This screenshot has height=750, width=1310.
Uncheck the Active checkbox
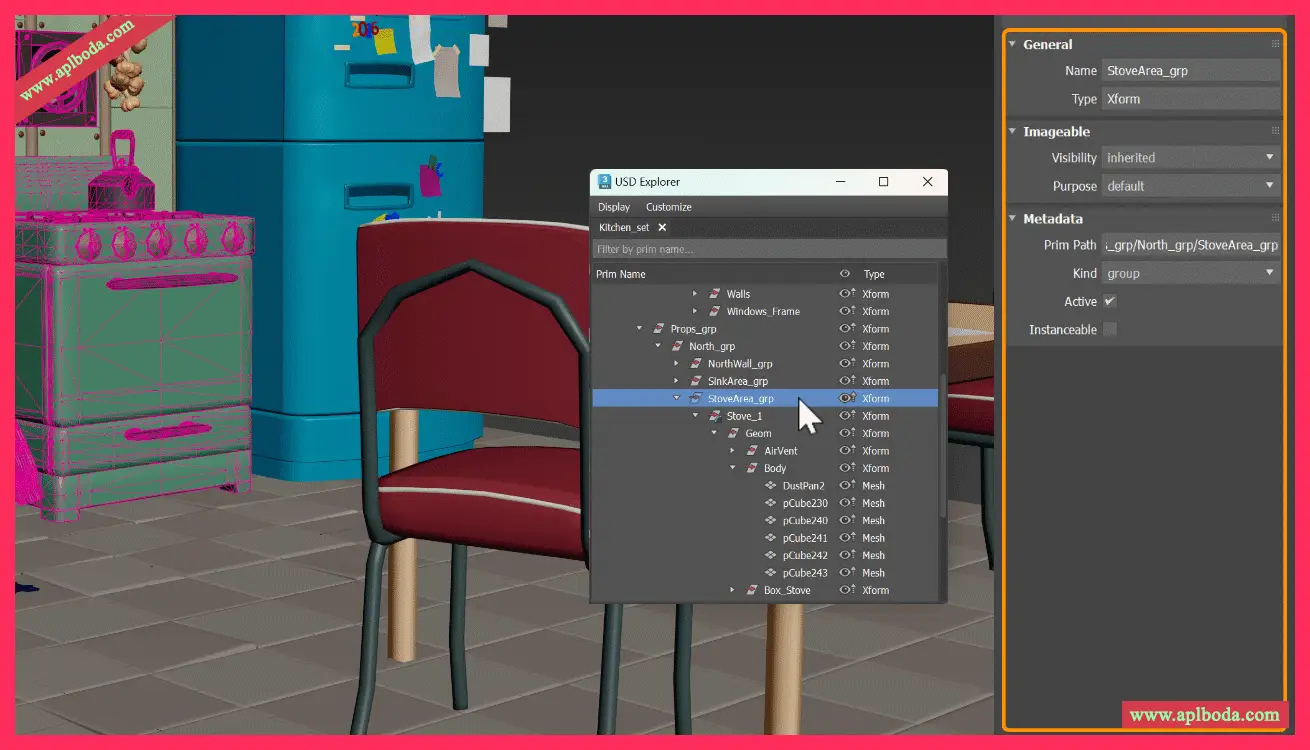tap(1110, 302)
